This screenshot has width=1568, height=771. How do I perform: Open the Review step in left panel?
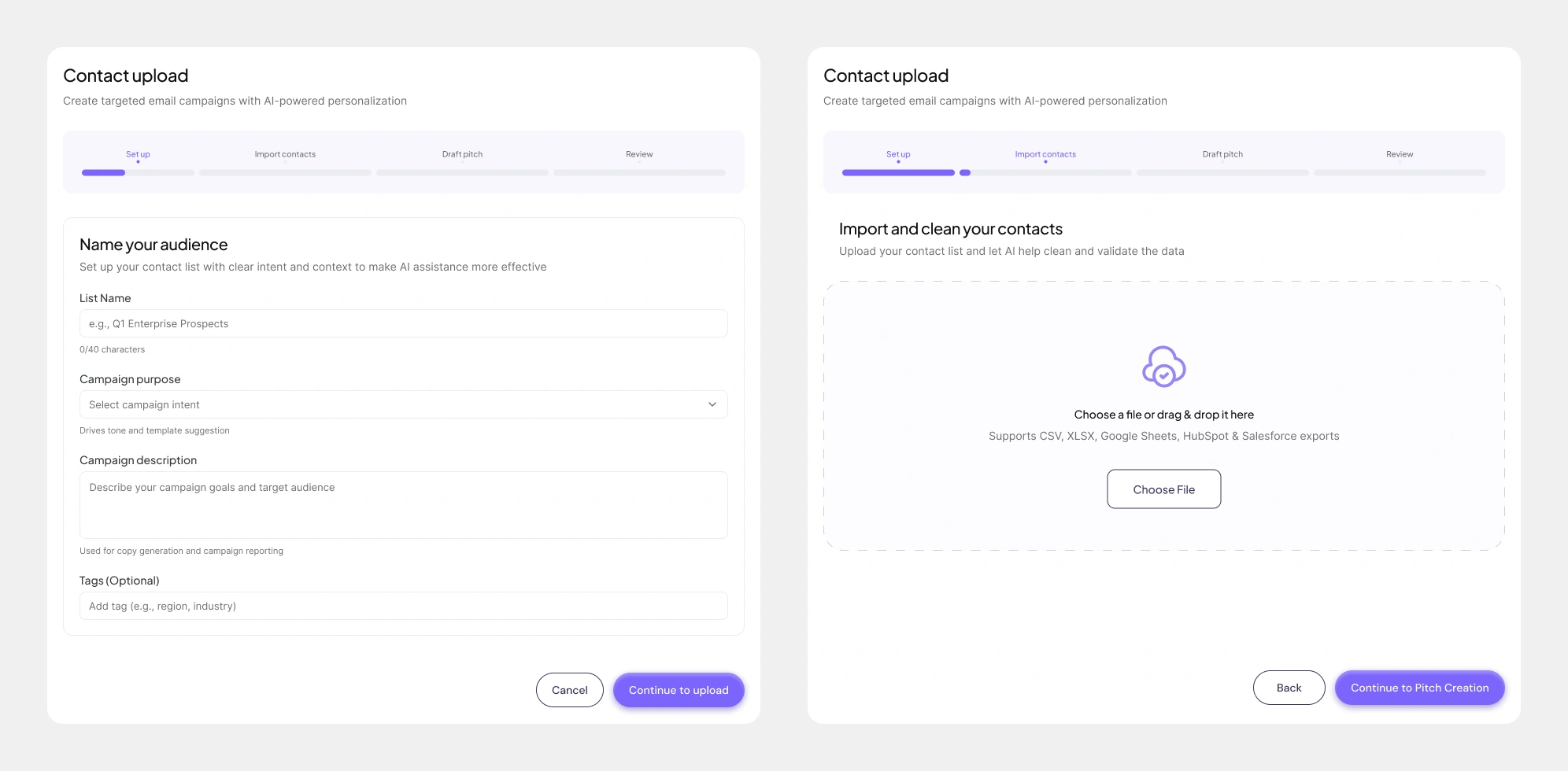click(639, 154)
